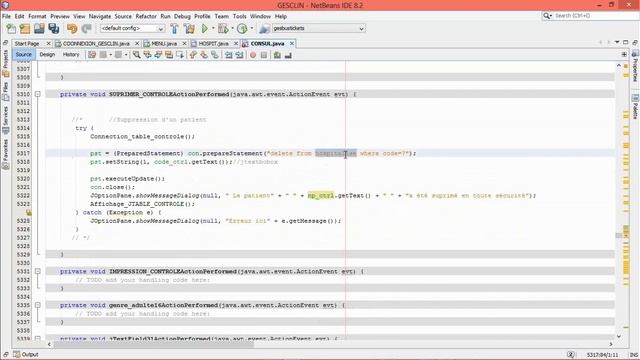Click the Find Selection magnifier icon
640x360 pixels.
pos(136,55)
